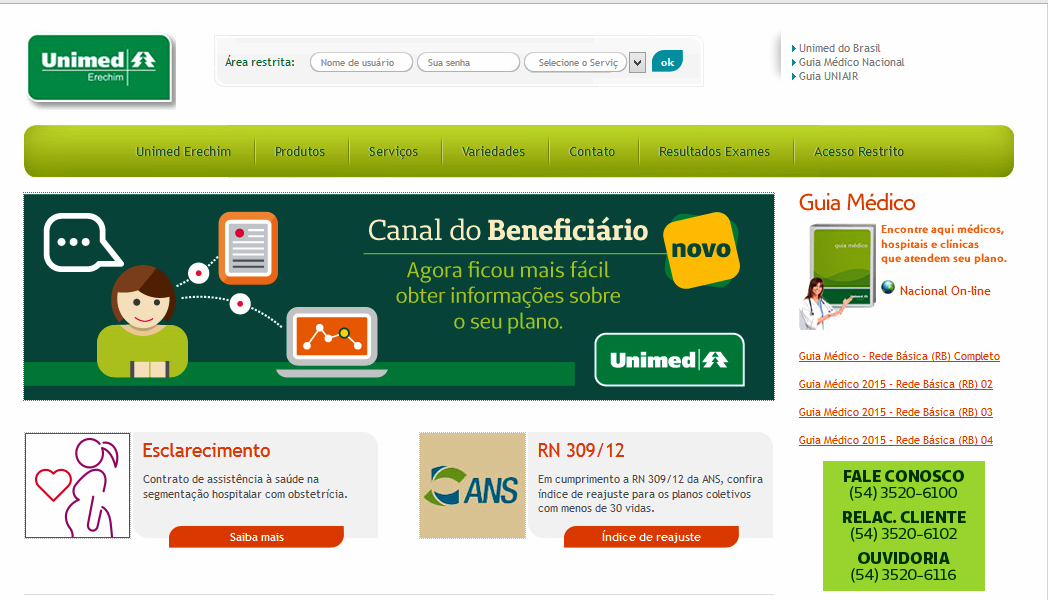Open the Índice de reajuste button
Viewport: 1048px width, 600px height.
(651, 537)
